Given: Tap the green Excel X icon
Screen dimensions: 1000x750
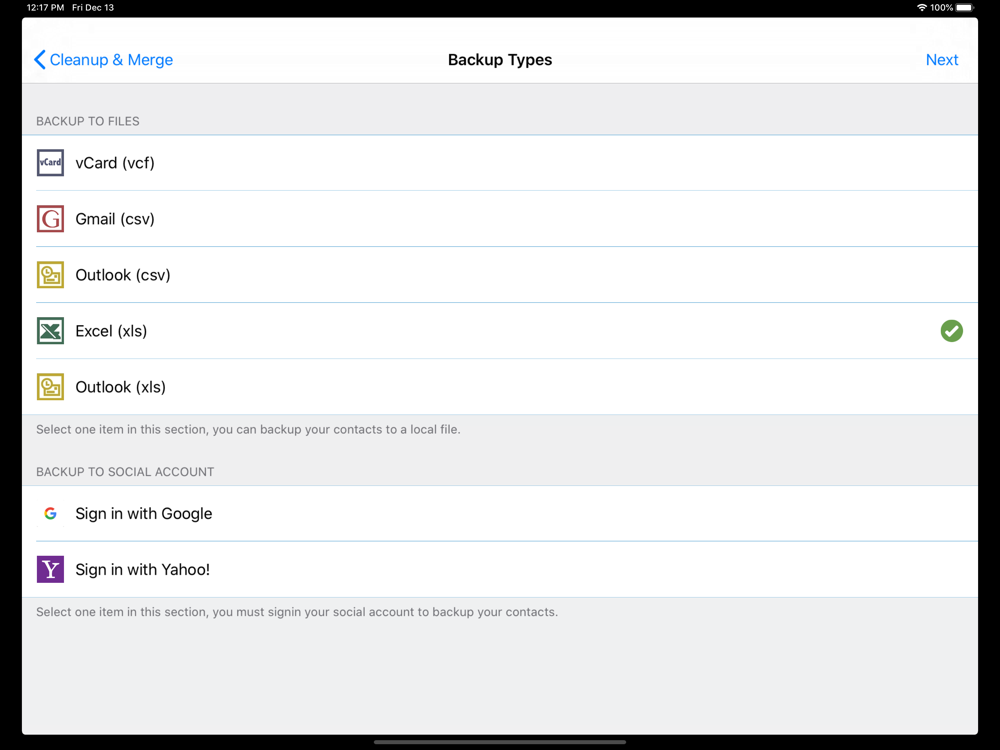Looking at the screenshot, I should [x=50, y=331].
